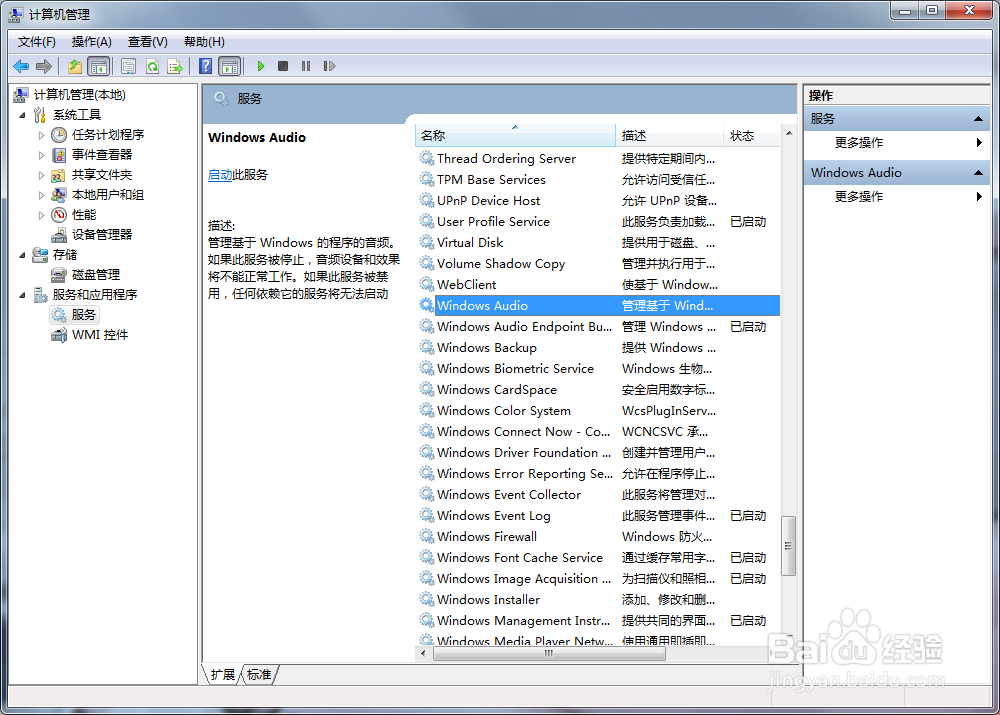Switch to the 扩展 tab

223,675
